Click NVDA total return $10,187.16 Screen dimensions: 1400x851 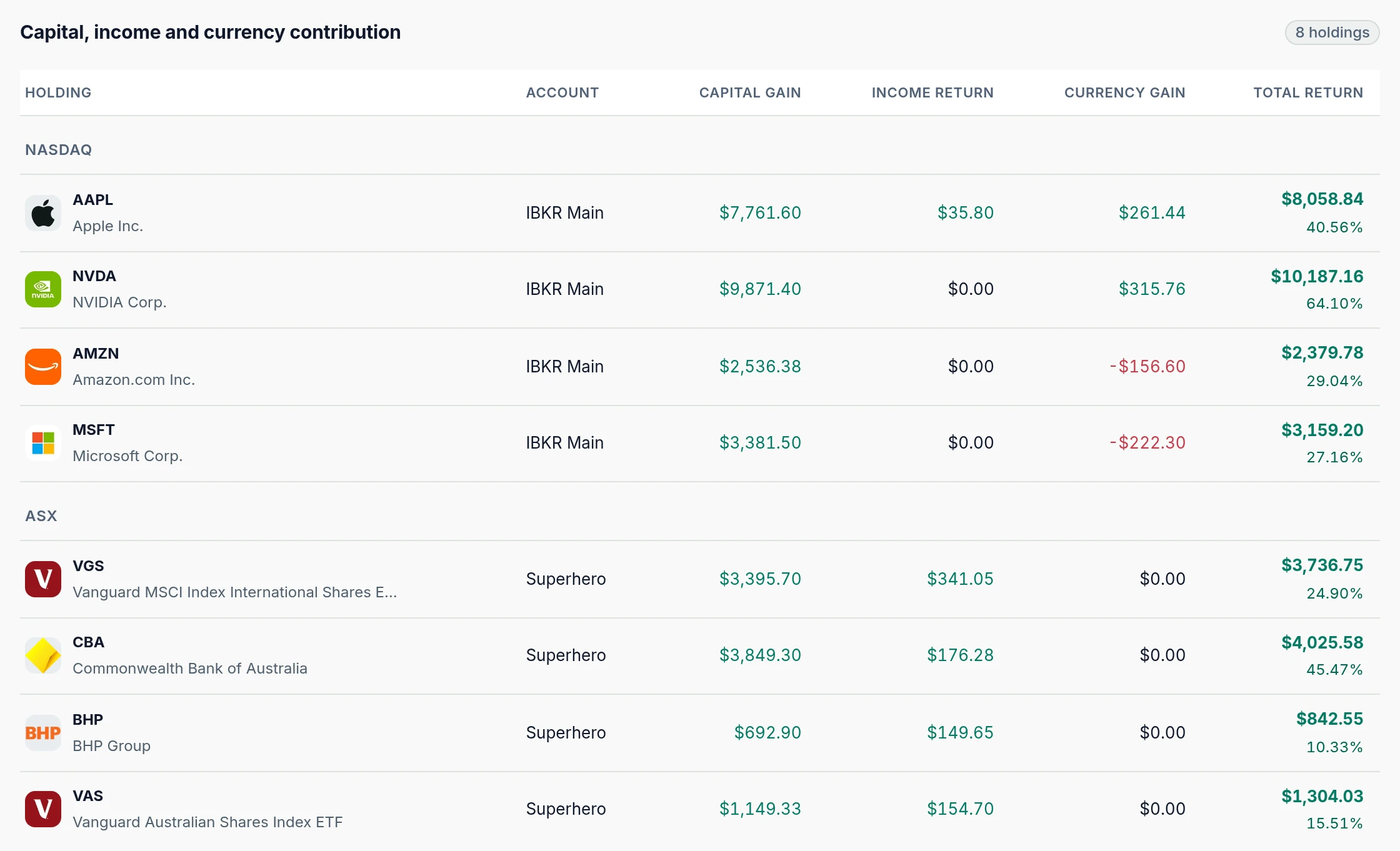click(1317, 277)
